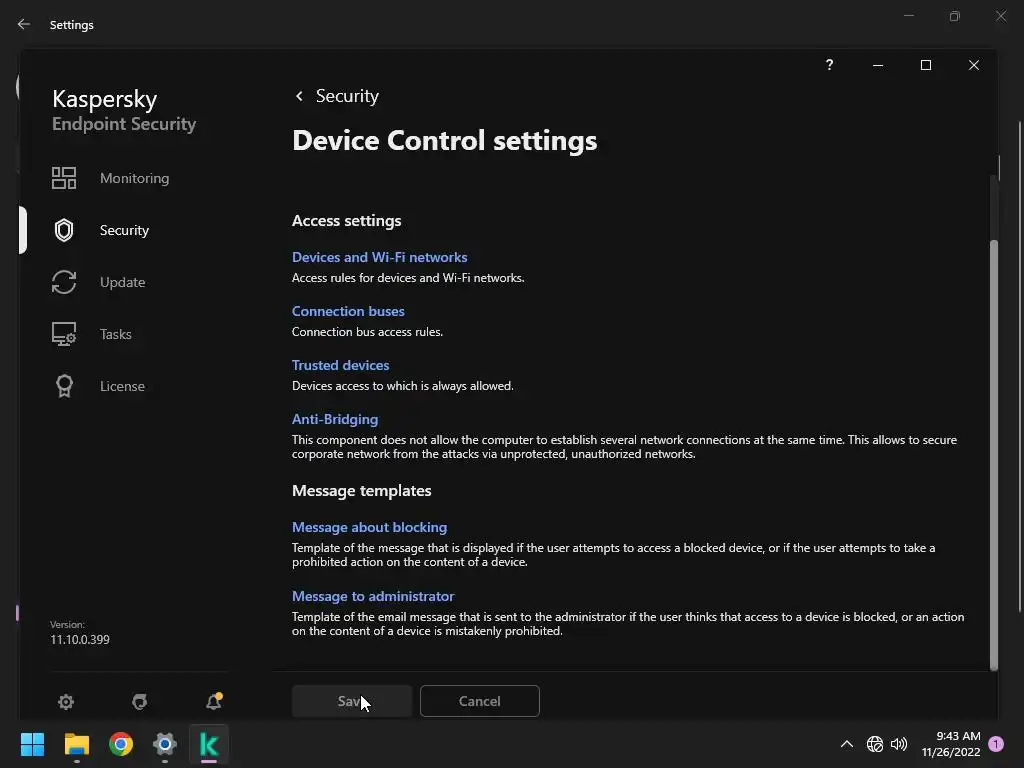
Task: Open notifications bell icon
Action: click(214, 701)
